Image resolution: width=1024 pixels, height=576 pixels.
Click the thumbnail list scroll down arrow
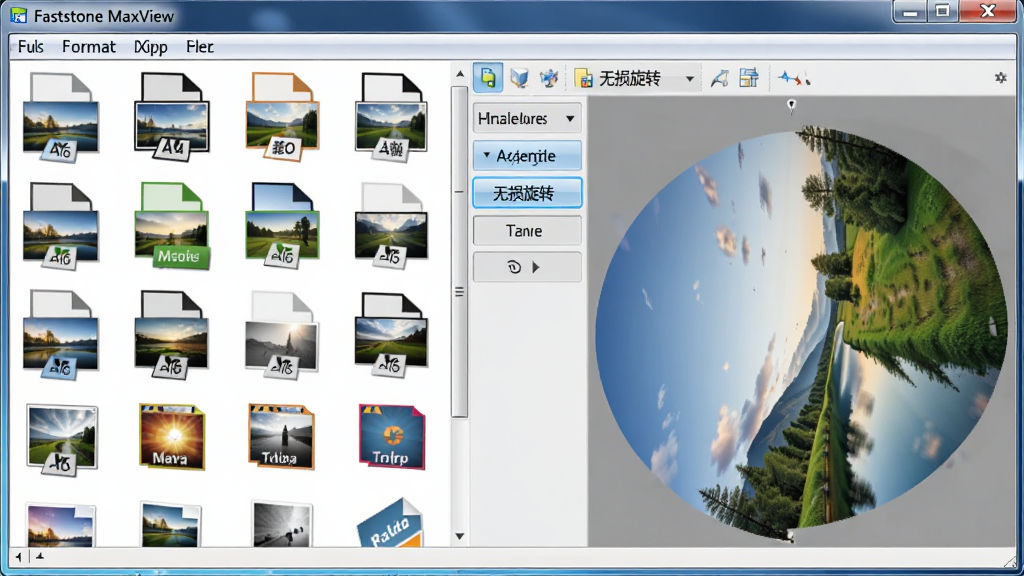[x=460, y=536]
